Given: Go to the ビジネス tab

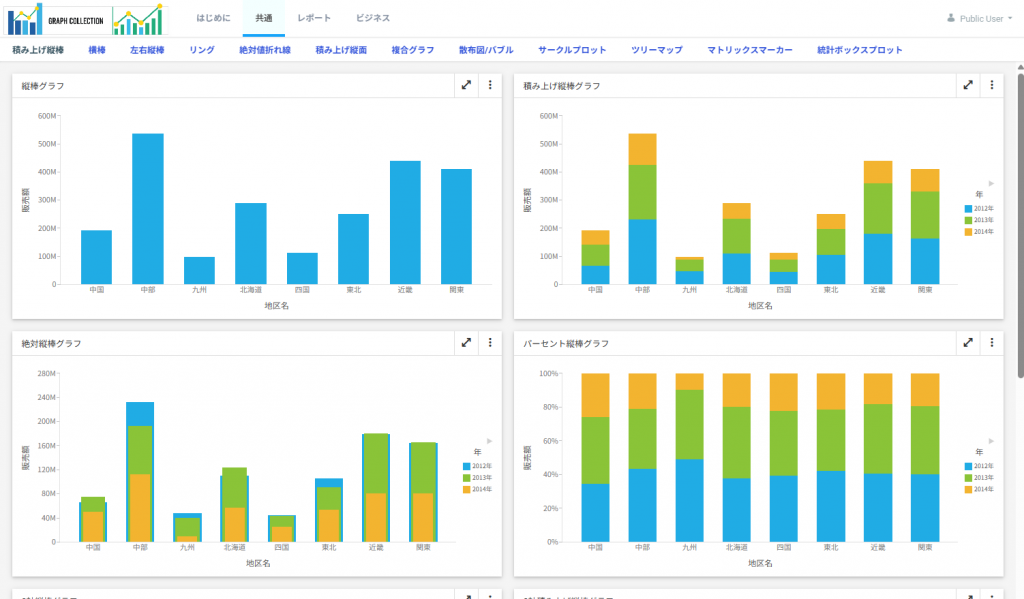Looking at the screenshot, I should click(373, 18).
